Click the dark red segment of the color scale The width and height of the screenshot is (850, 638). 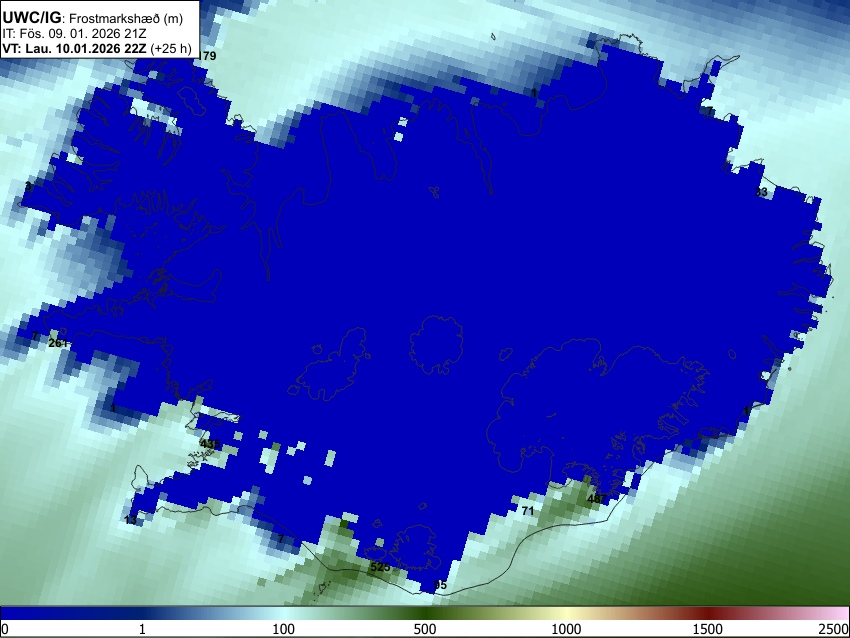(x=708, y=614)
